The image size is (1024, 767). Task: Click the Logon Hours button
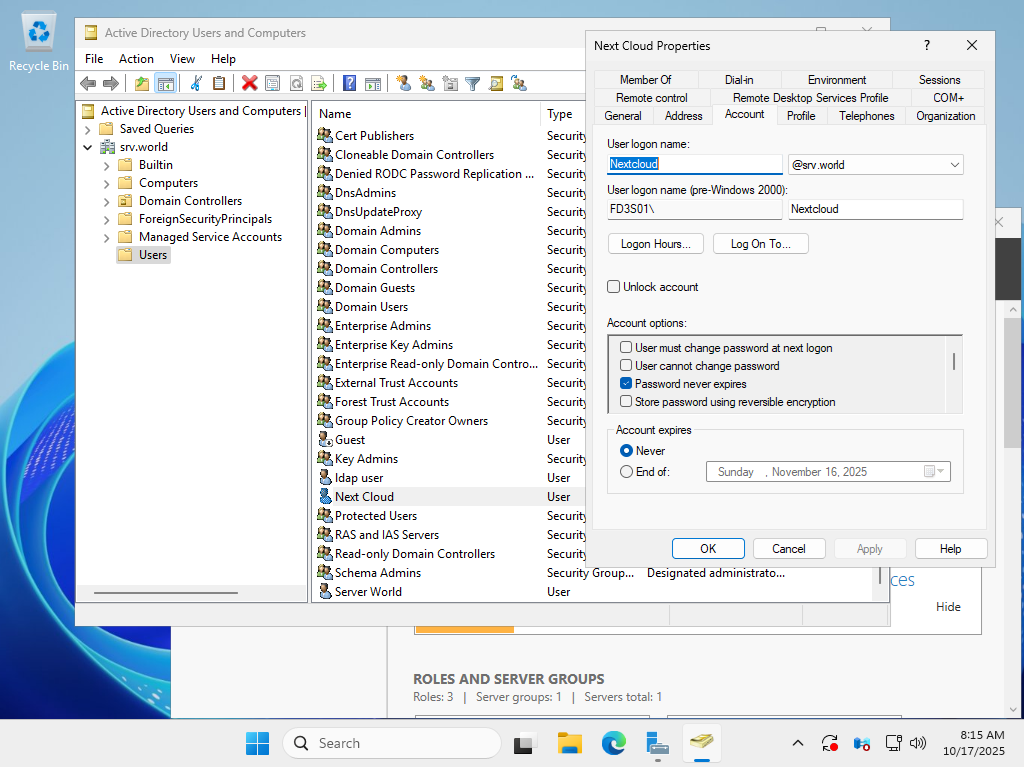click(655, 244)
